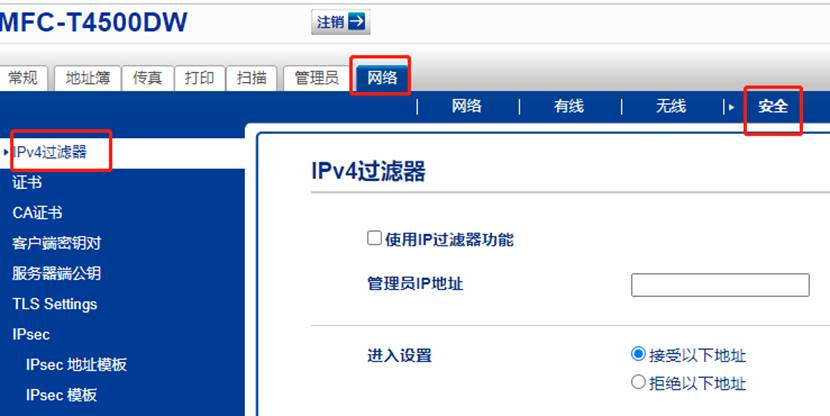The height and width of the screenshot is (416, 830).
Task: Open the 有线 submenu
Action: click(568, 106)
